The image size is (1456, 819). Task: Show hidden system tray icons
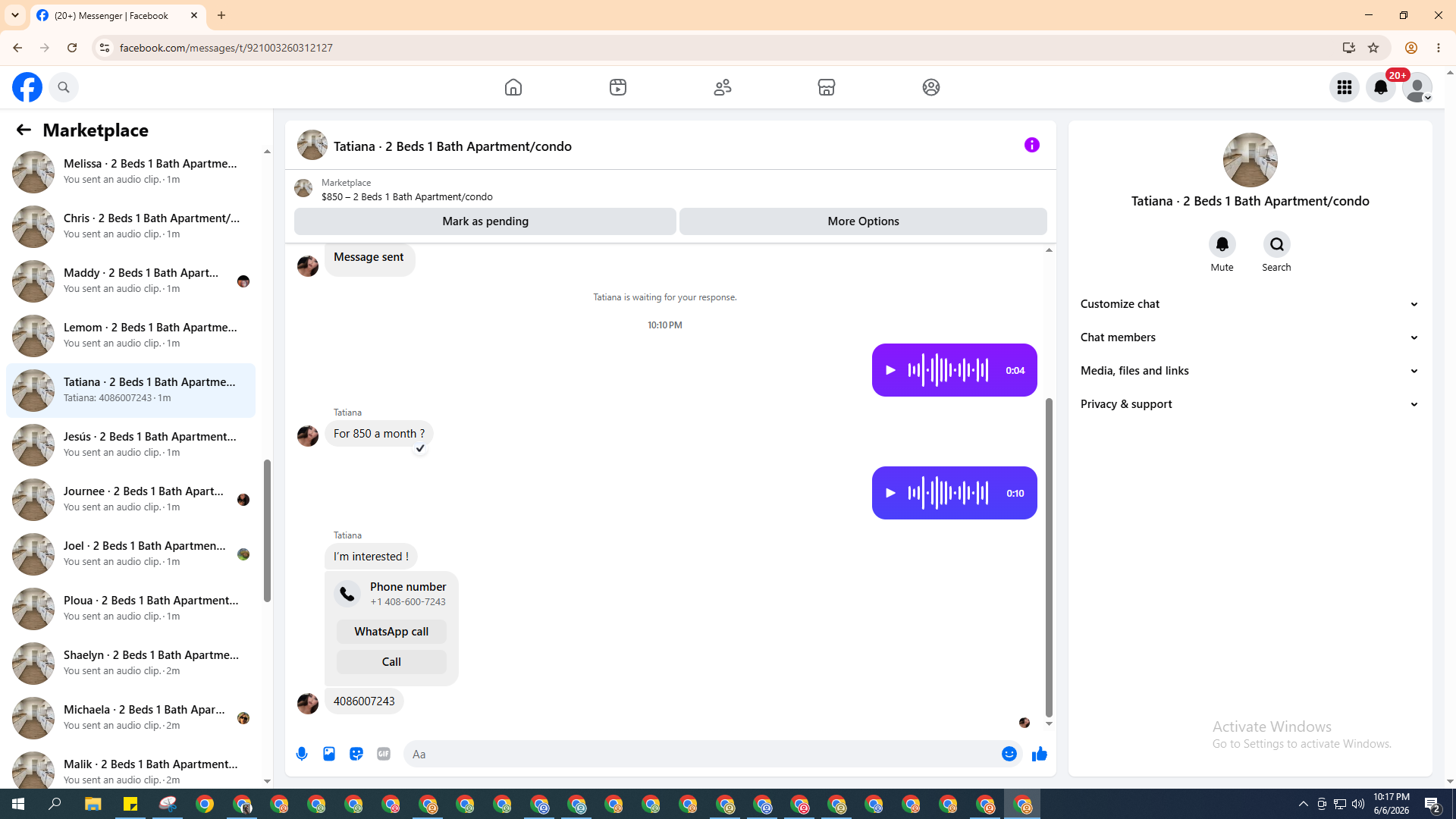(1304, 804)
